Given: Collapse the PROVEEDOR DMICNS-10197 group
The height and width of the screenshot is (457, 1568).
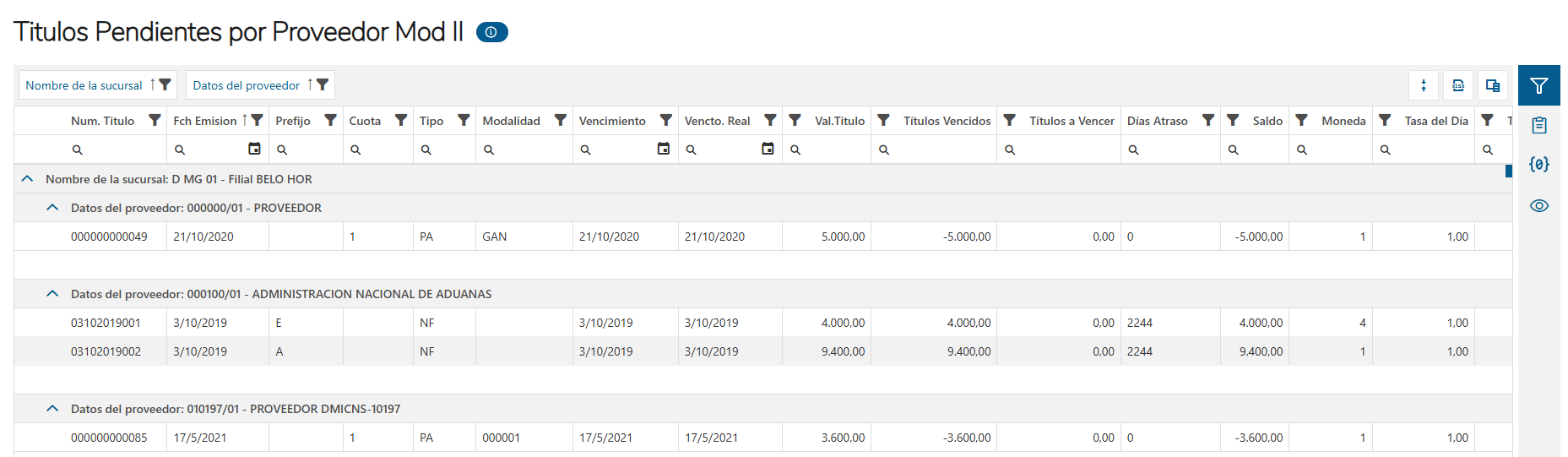Looking at the screenshot, I should [x=52, y=409].
